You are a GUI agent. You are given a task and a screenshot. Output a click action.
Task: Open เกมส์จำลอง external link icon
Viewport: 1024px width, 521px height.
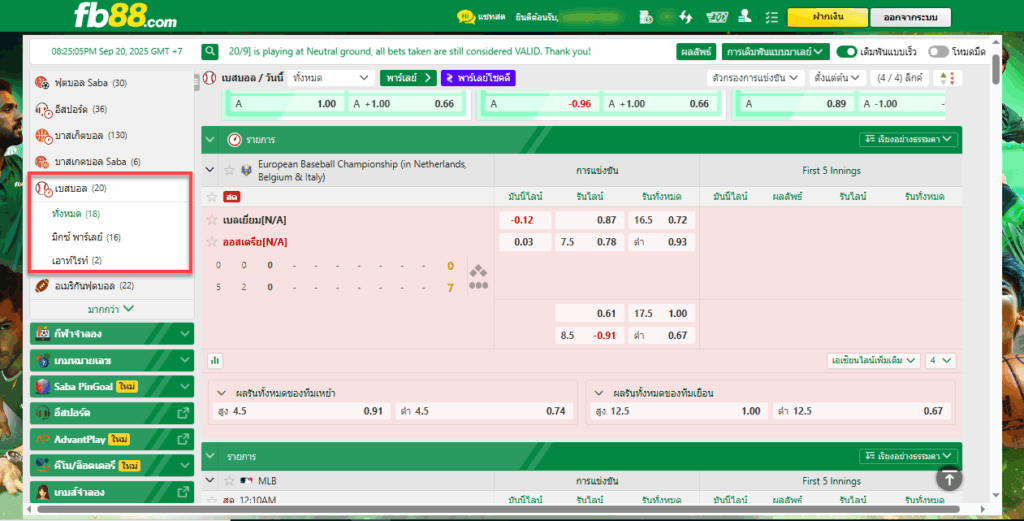point(183,492)
